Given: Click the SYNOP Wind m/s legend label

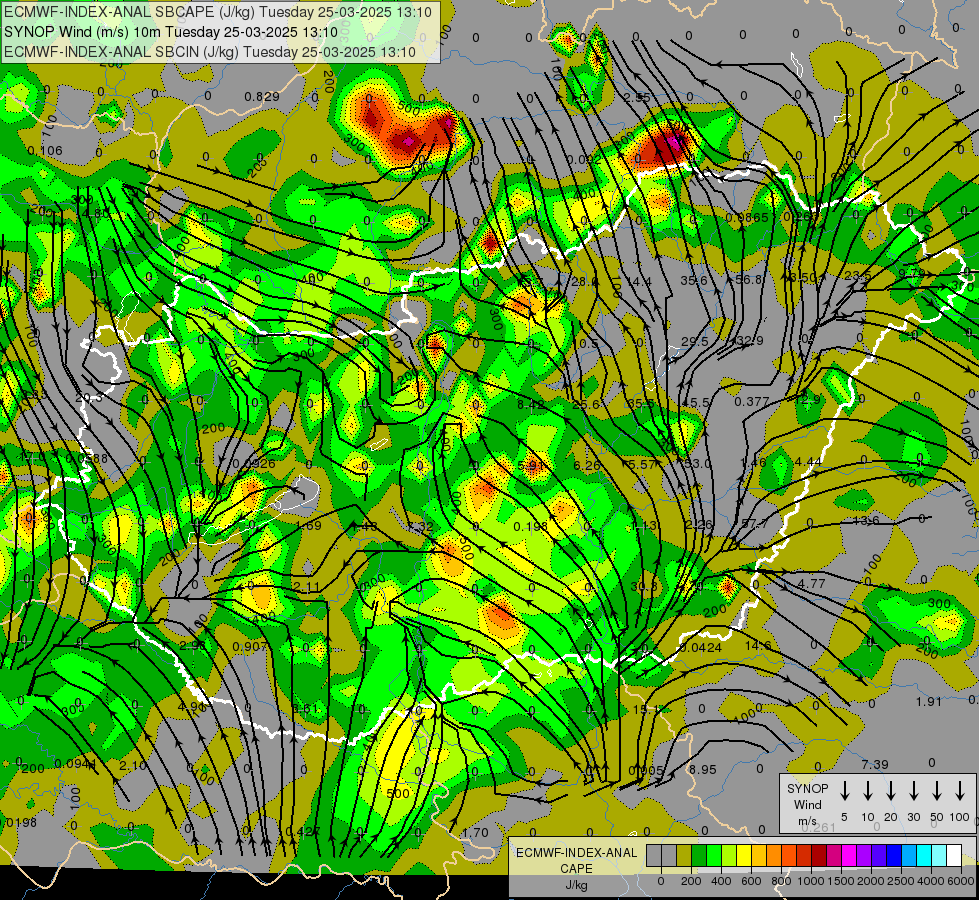Looking at the screenshot, I should pyautogui.click(x=807, y=804).
